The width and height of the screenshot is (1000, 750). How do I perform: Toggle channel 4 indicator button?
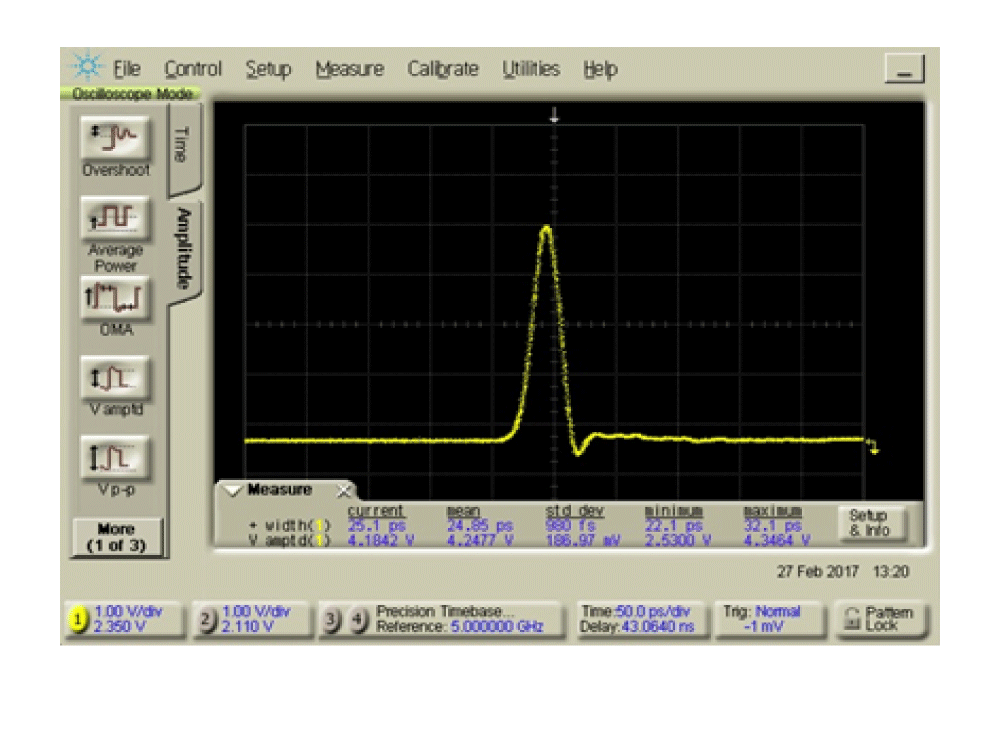(x=359, y=619)
